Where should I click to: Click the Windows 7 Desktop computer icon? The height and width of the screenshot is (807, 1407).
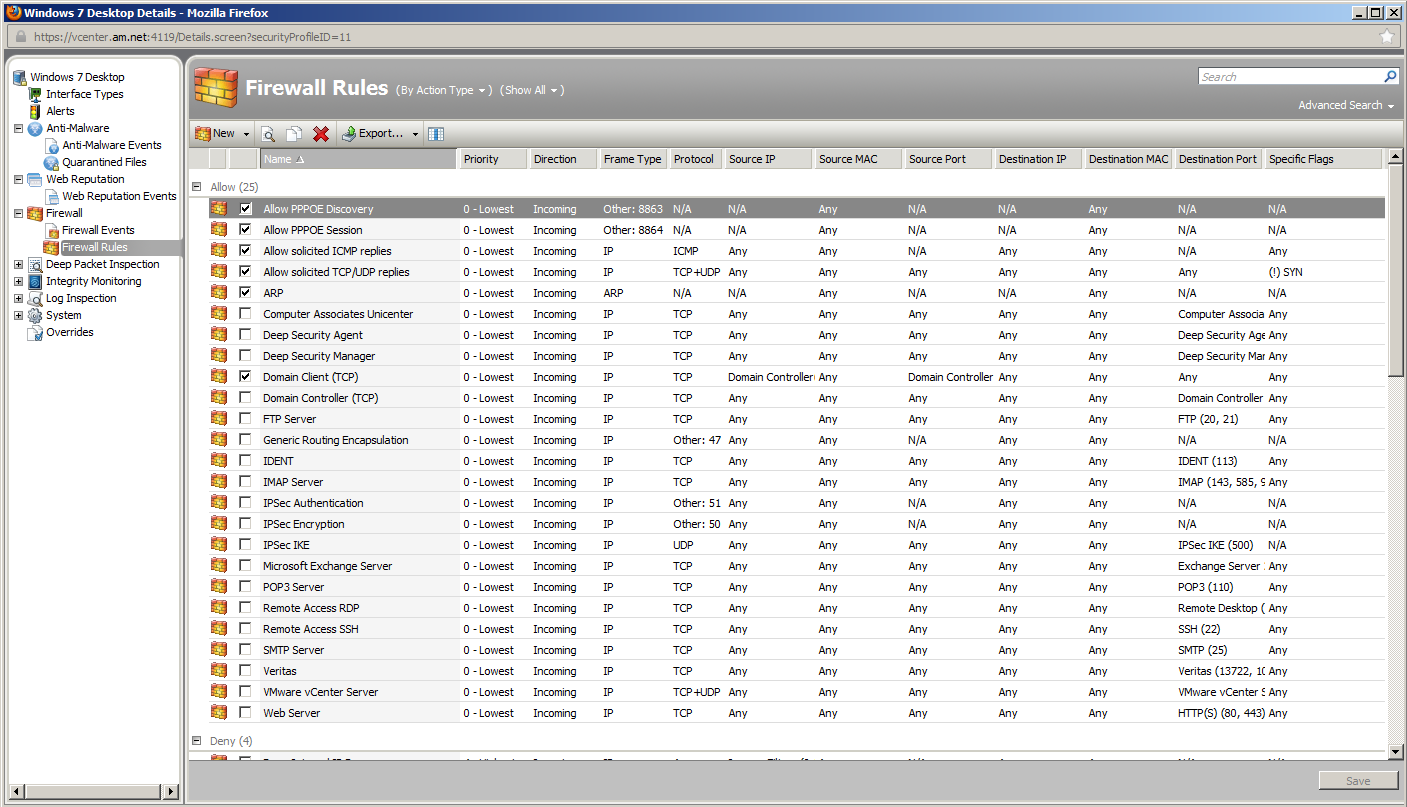tap(19, 77)
